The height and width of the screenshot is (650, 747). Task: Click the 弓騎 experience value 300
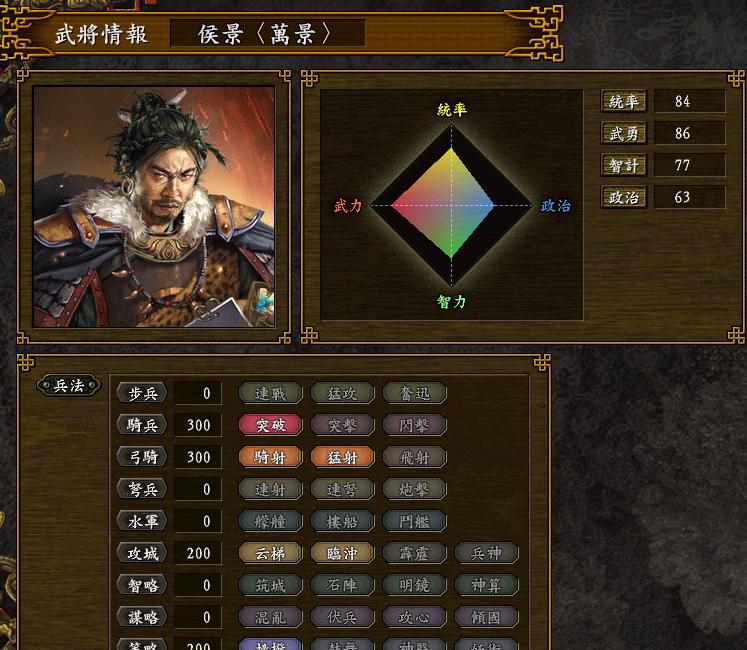coord(198,457)
